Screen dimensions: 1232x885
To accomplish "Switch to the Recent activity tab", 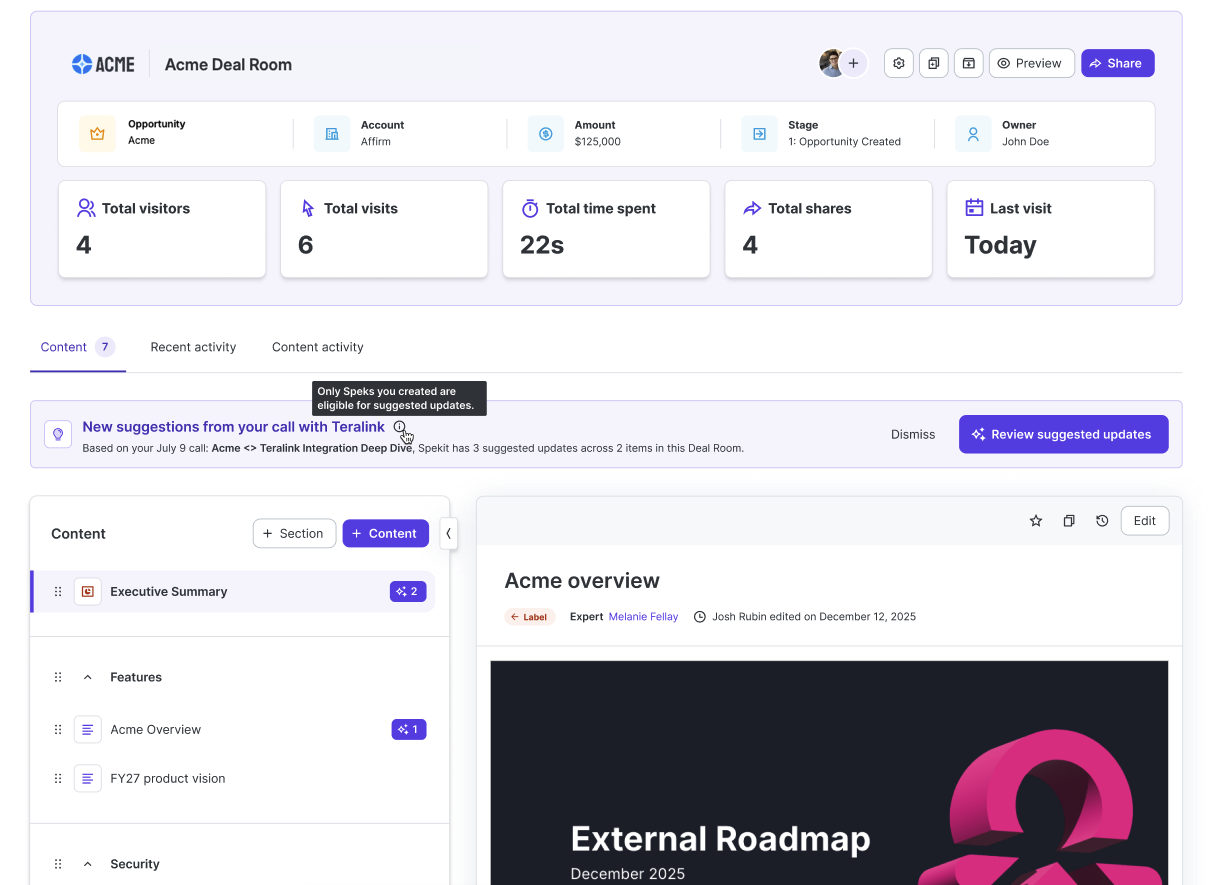I will coord(193,347).
